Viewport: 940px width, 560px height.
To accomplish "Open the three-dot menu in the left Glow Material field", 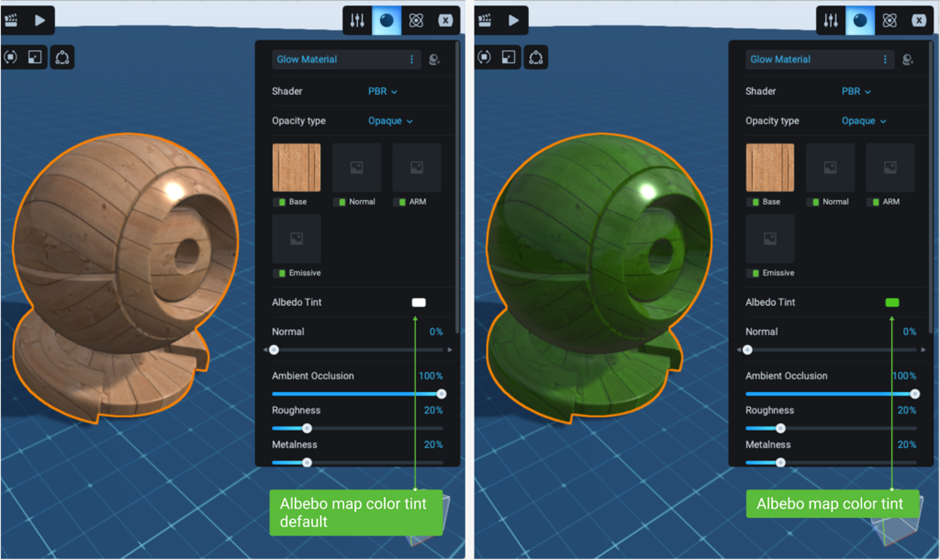I will (x=411, y=60).
